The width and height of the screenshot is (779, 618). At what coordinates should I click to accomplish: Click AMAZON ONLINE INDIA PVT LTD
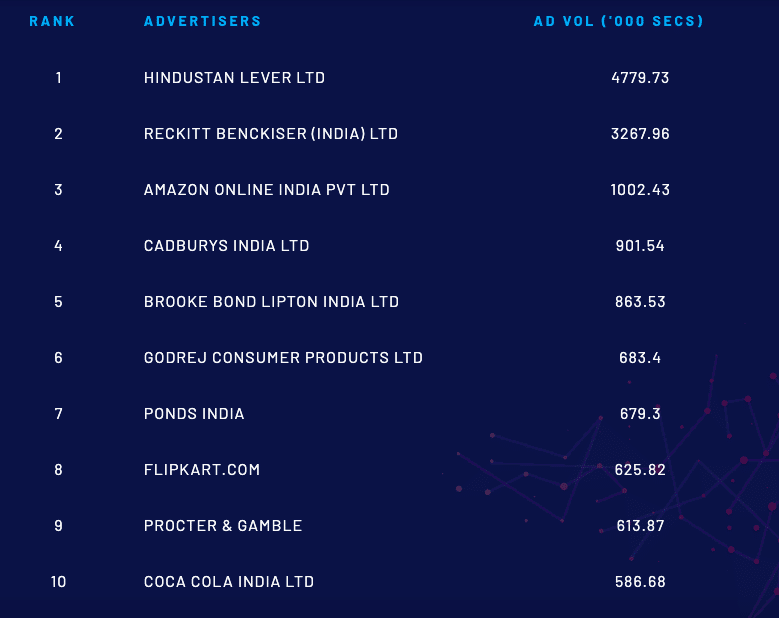click(266, 190)
